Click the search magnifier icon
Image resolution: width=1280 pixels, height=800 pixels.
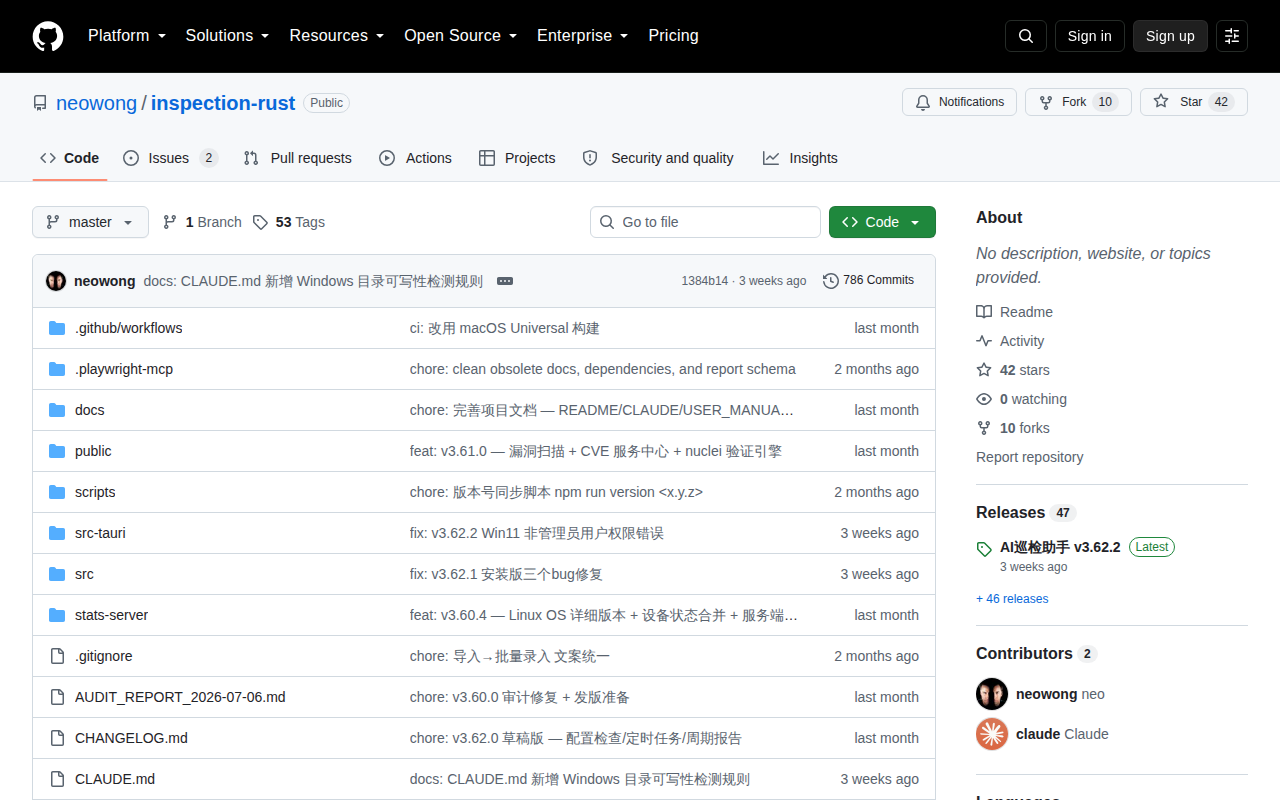[x=1026, y=36]
